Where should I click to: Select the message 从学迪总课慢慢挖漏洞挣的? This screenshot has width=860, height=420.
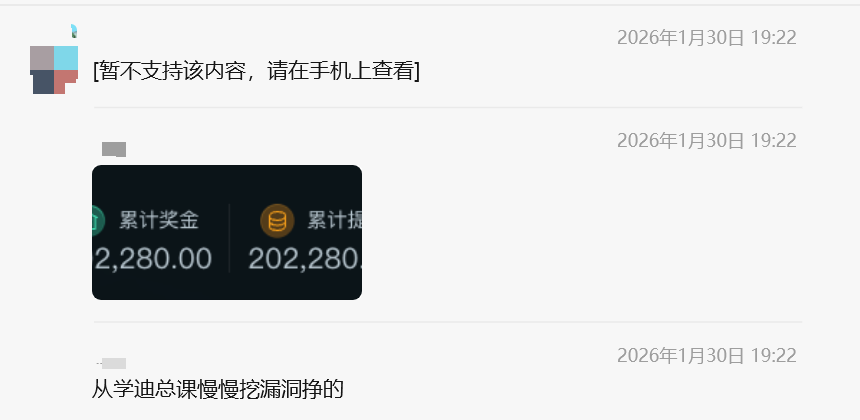pos(218,389)
